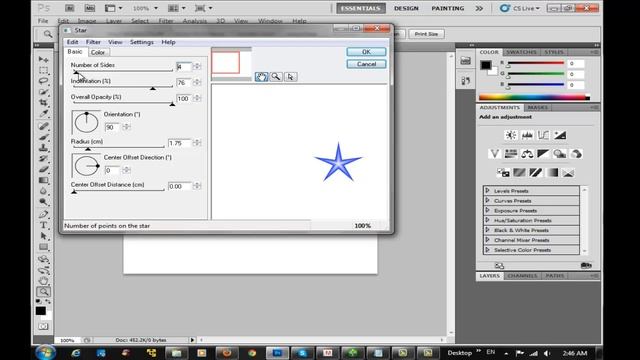Add a Curves adjustment
This screenshot has width=640, height=360.
(543, 135)
